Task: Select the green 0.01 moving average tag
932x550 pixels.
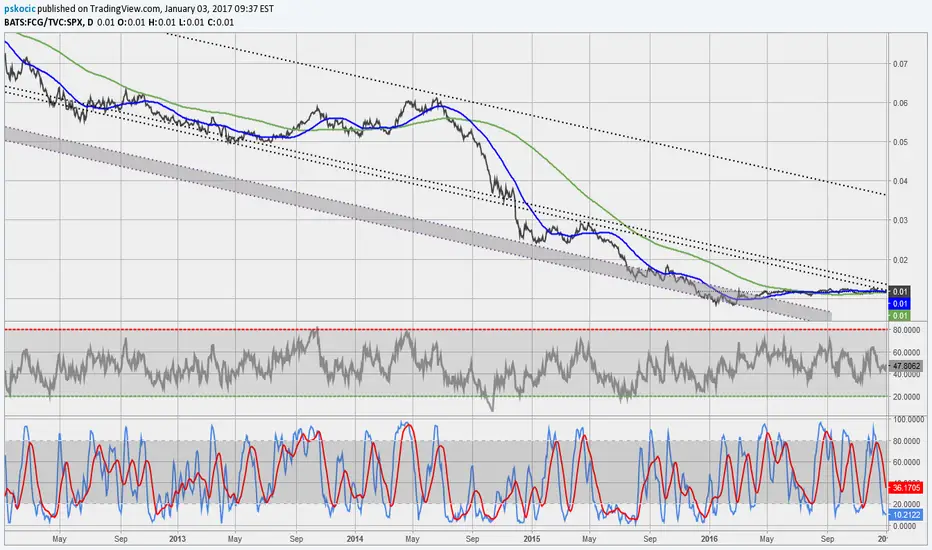Action: (x=899, y=316)
